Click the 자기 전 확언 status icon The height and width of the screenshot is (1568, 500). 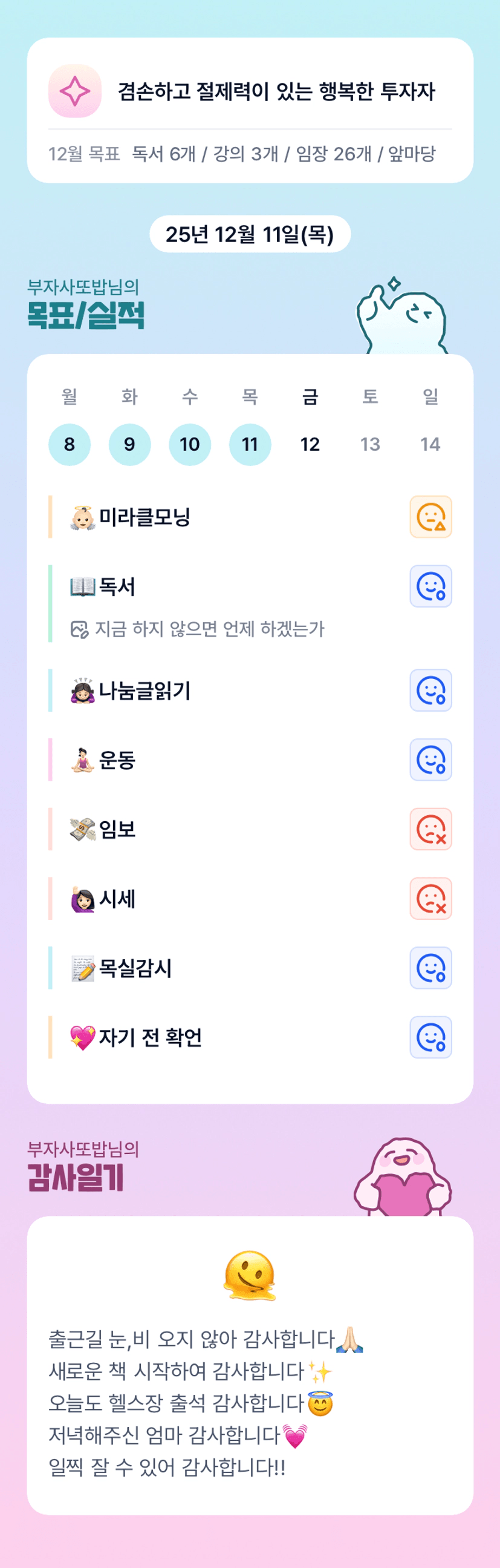pos(430,1037)
